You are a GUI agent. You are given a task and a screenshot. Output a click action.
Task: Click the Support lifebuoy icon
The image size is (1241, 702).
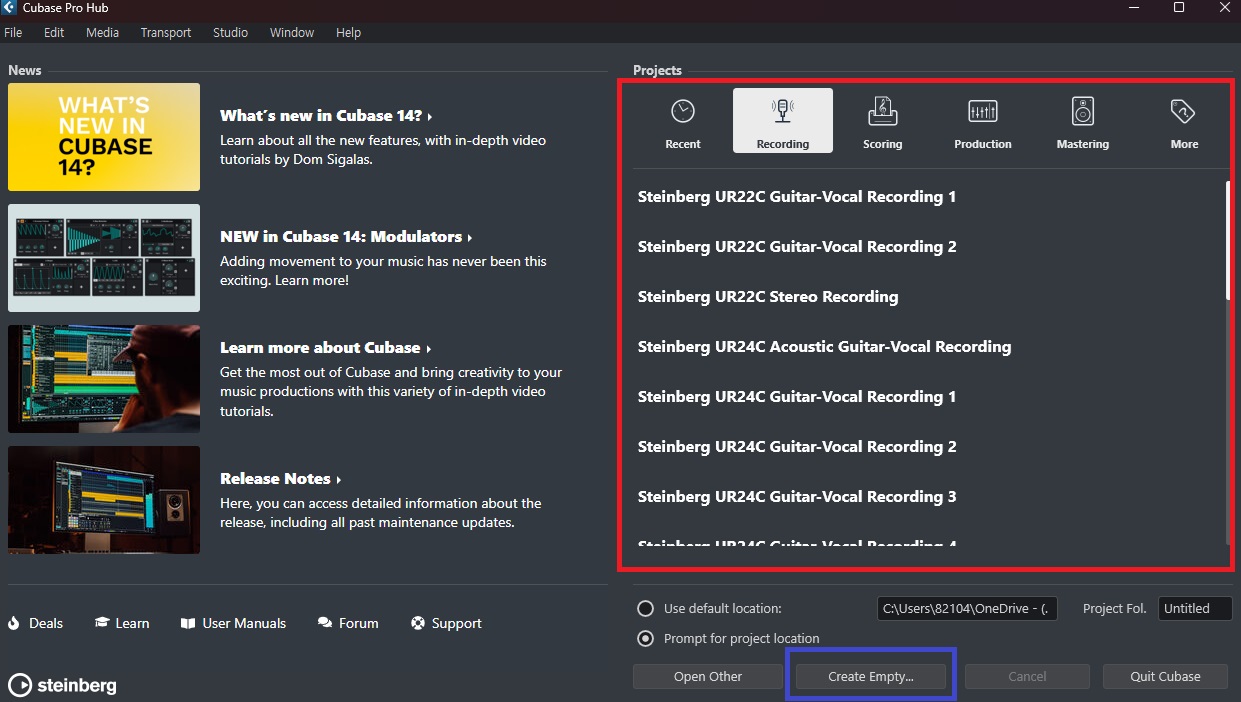point(418,623)
